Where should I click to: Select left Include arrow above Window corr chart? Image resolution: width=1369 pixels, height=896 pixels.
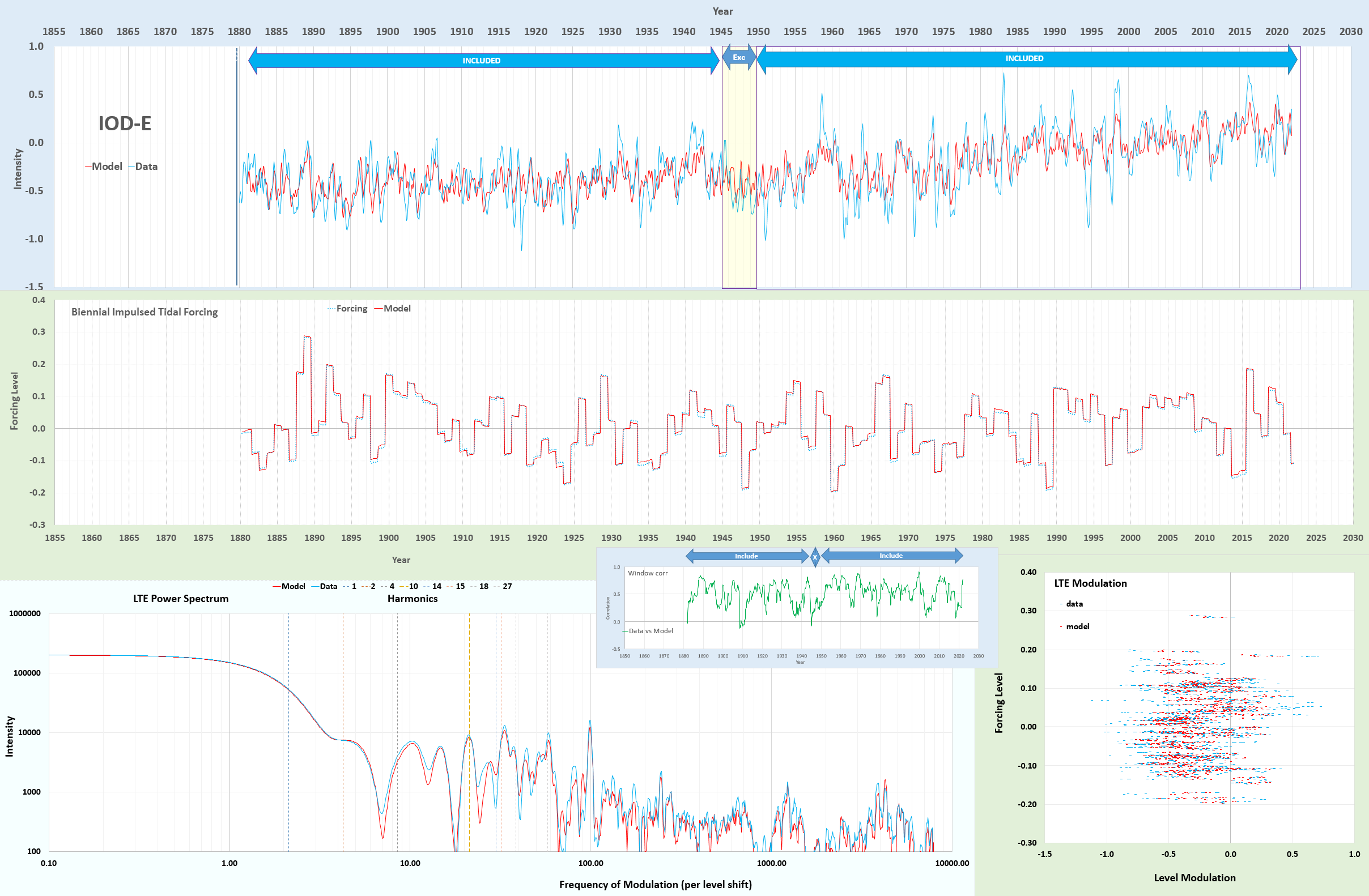[746, 556]
